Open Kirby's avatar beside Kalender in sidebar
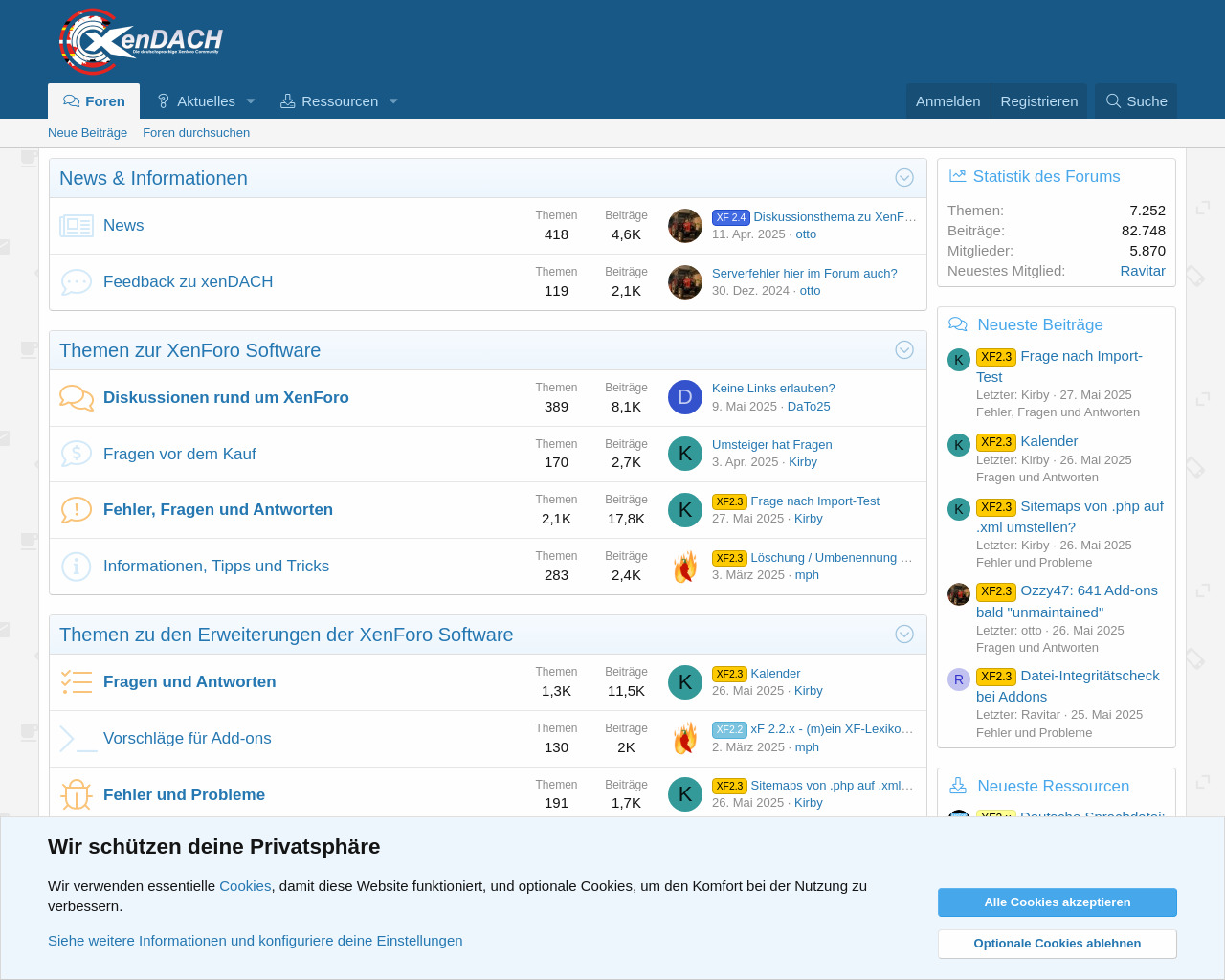Image resolution: width=1225 pixels, height=980 pixels. coord(959,445)
